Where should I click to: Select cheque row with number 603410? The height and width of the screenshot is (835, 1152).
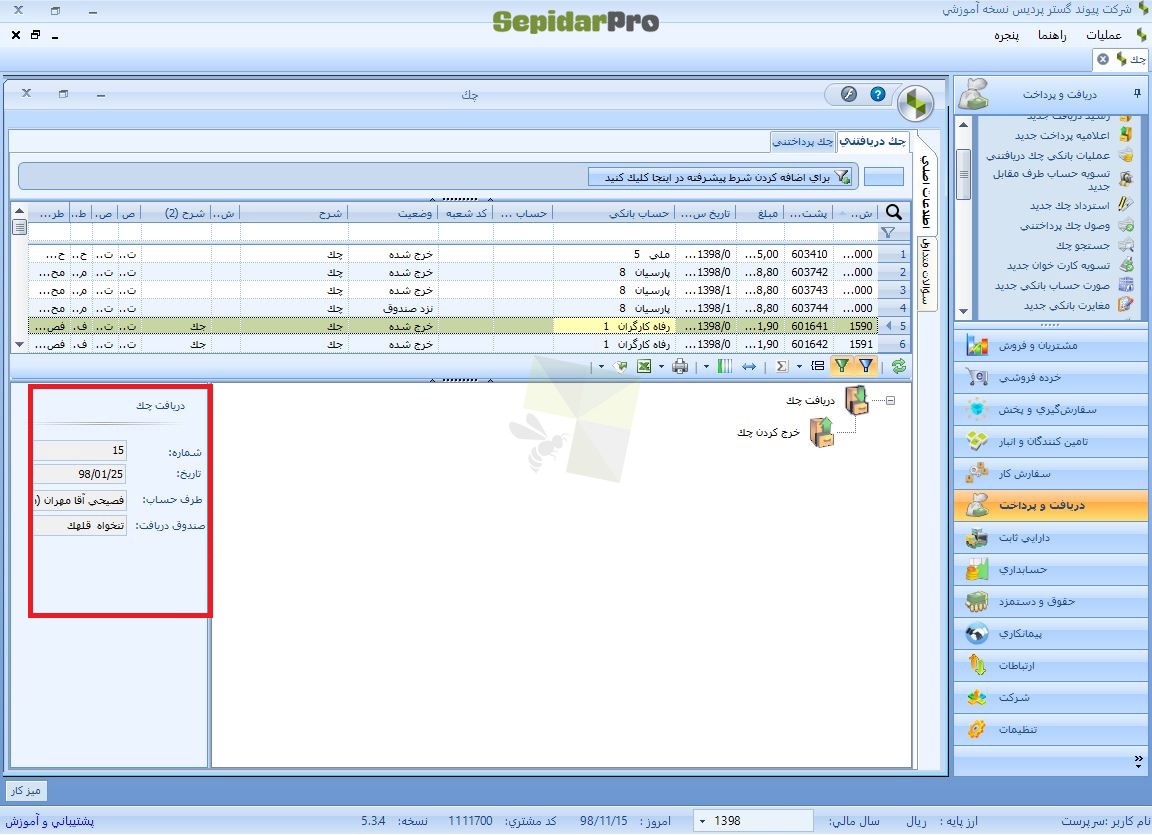453,254
